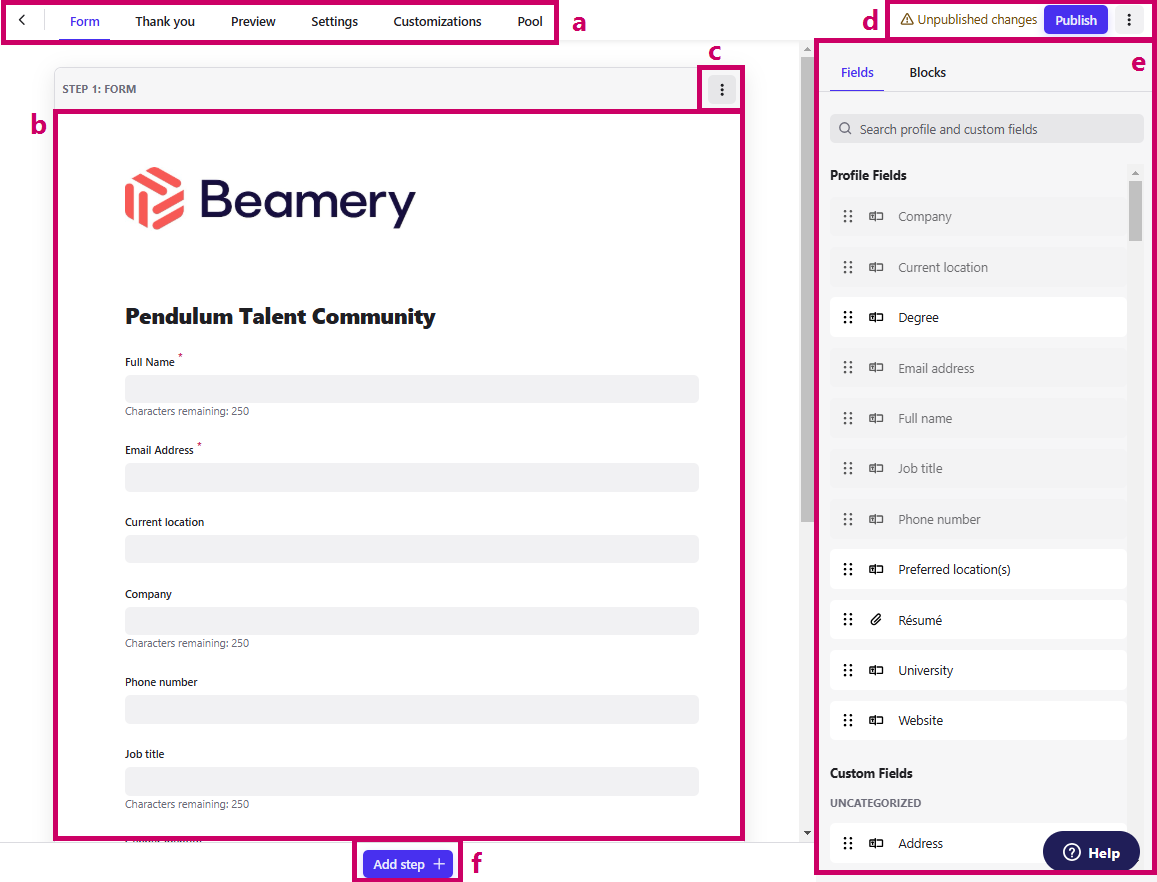Image resolution: width=1157 pixels, height=882 pixels.
Task: Go to the Customizations tab
Action: pyautogui.click(x=437, y=21)
